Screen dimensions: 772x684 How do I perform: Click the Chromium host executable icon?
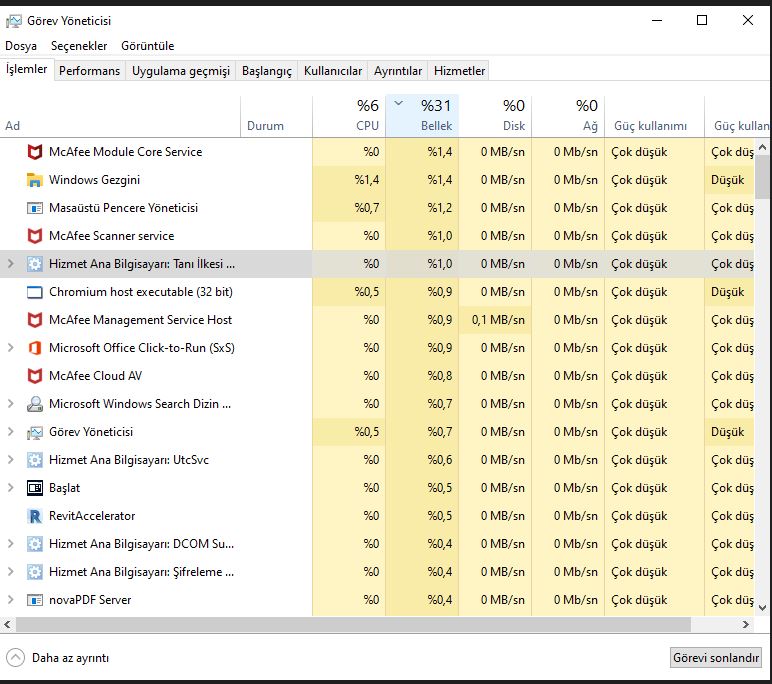(x=34, y=292)
